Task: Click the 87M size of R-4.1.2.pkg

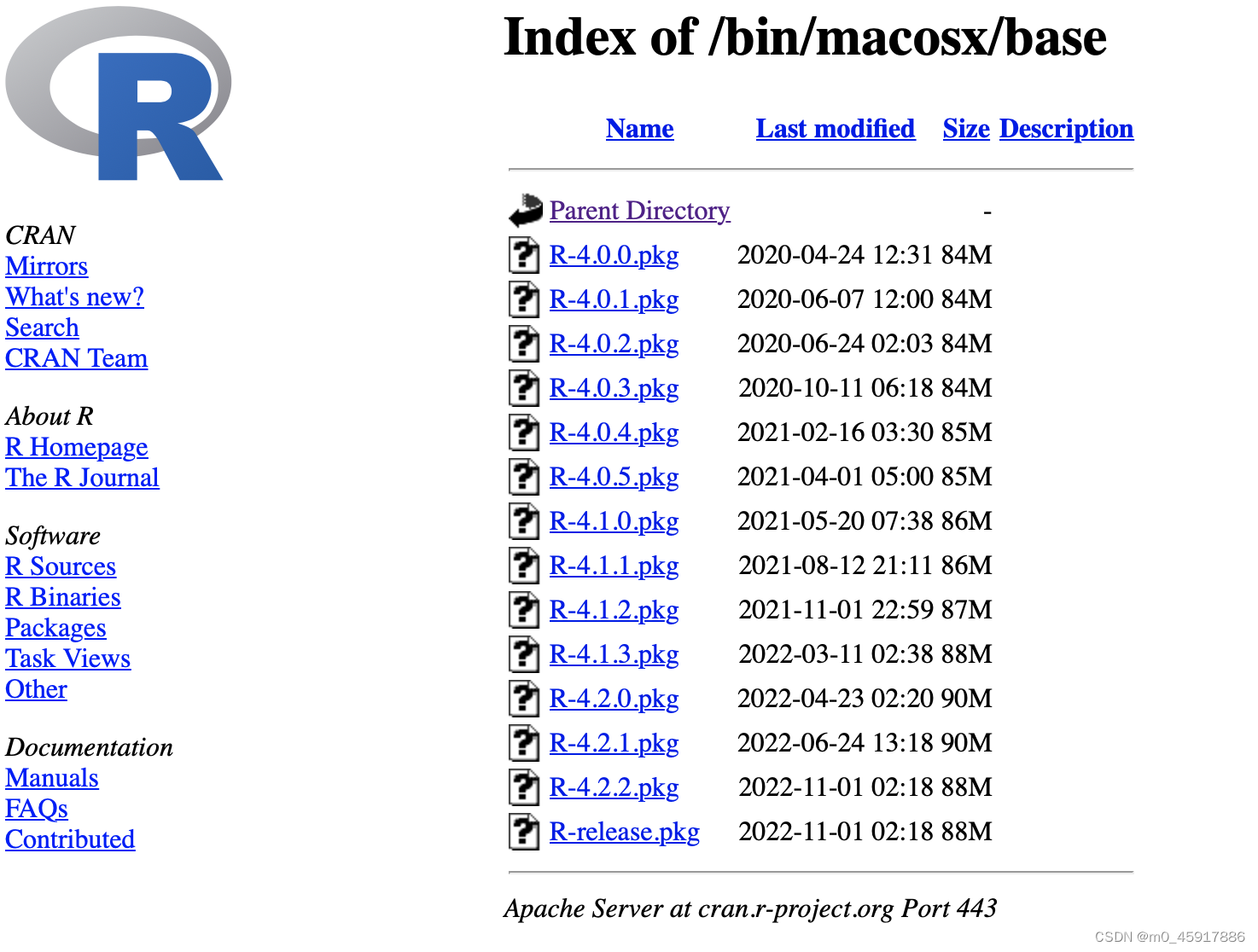Action: [x=967, y=610]
